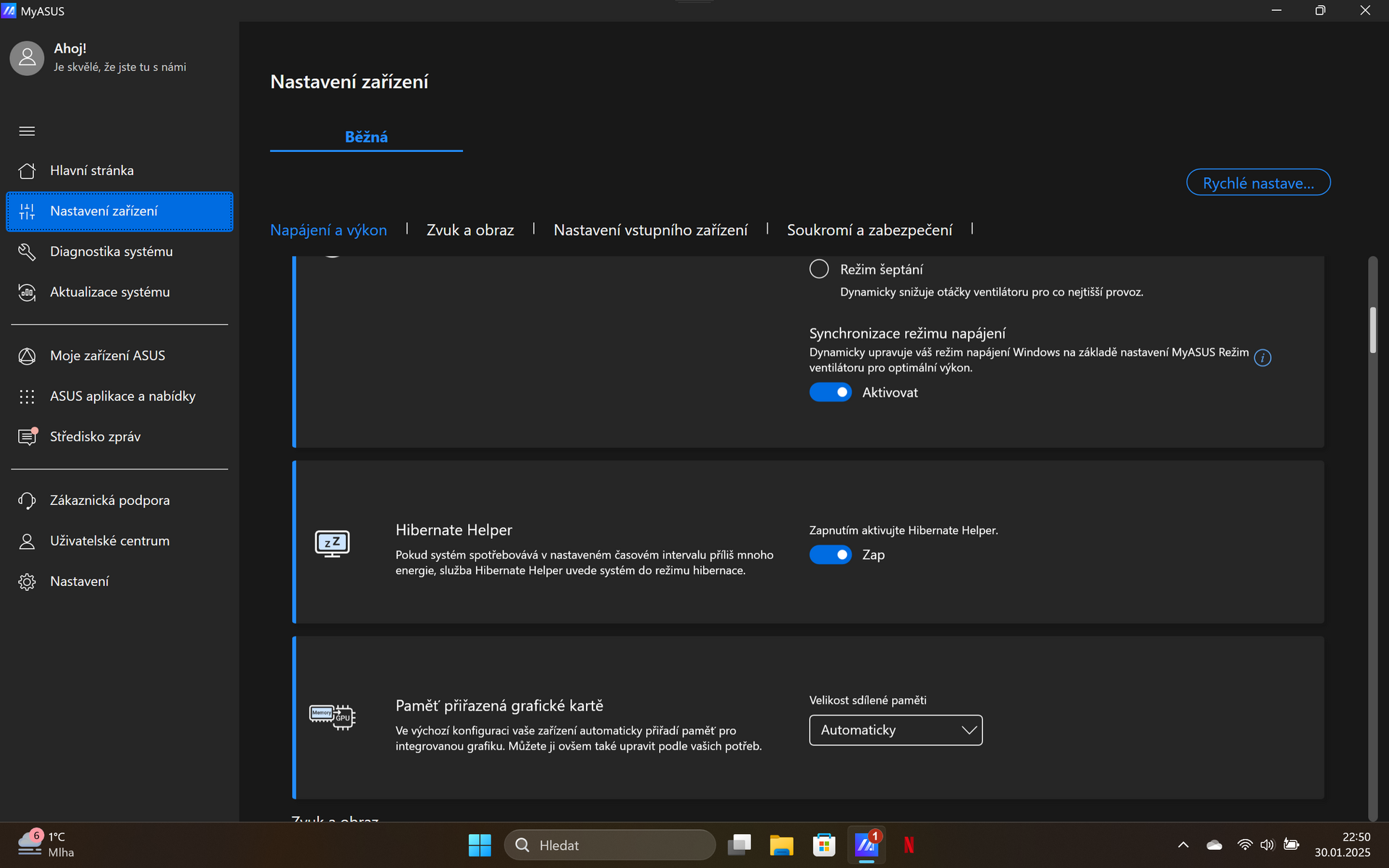Click the info icon next to Synchronizace režimu napájení

coord(1262,358)
